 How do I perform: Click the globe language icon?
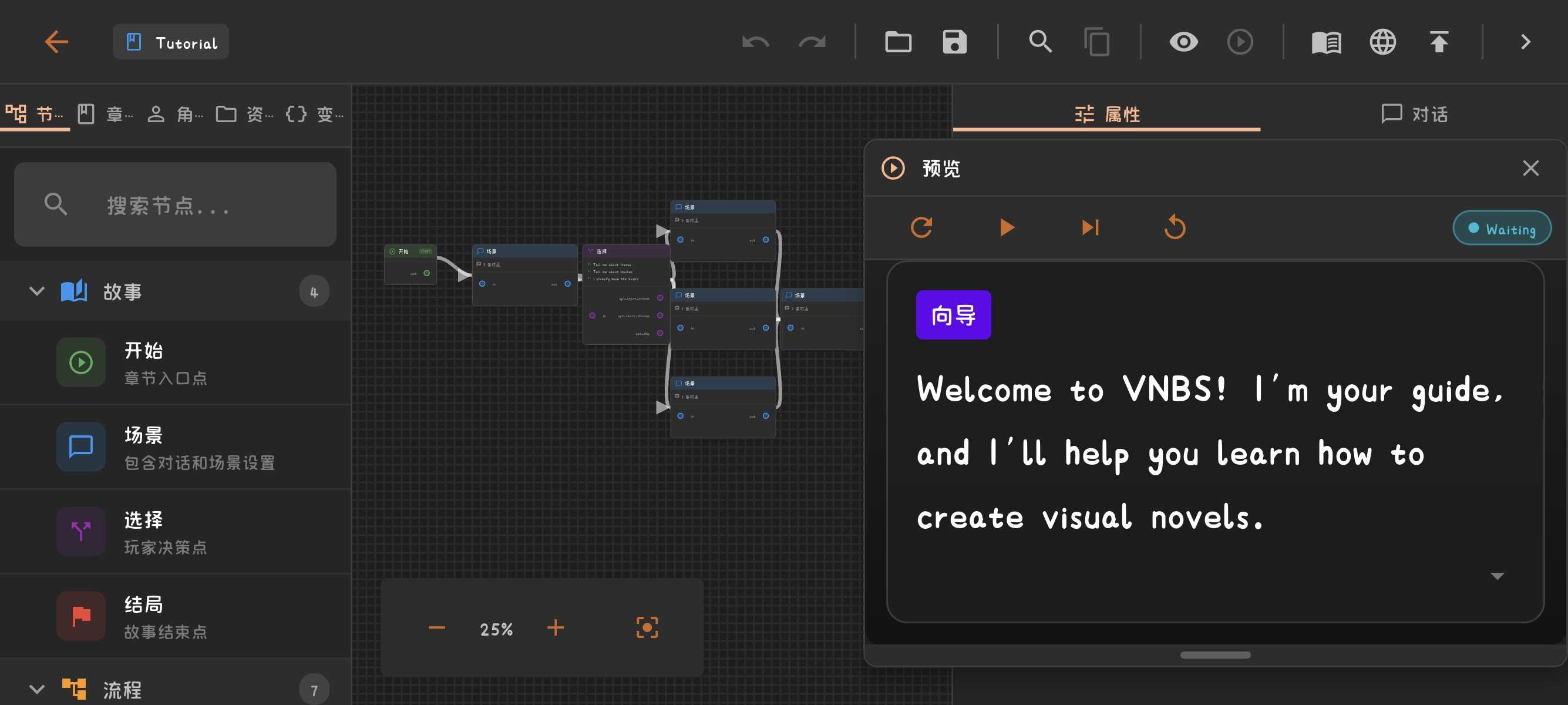1382,42
